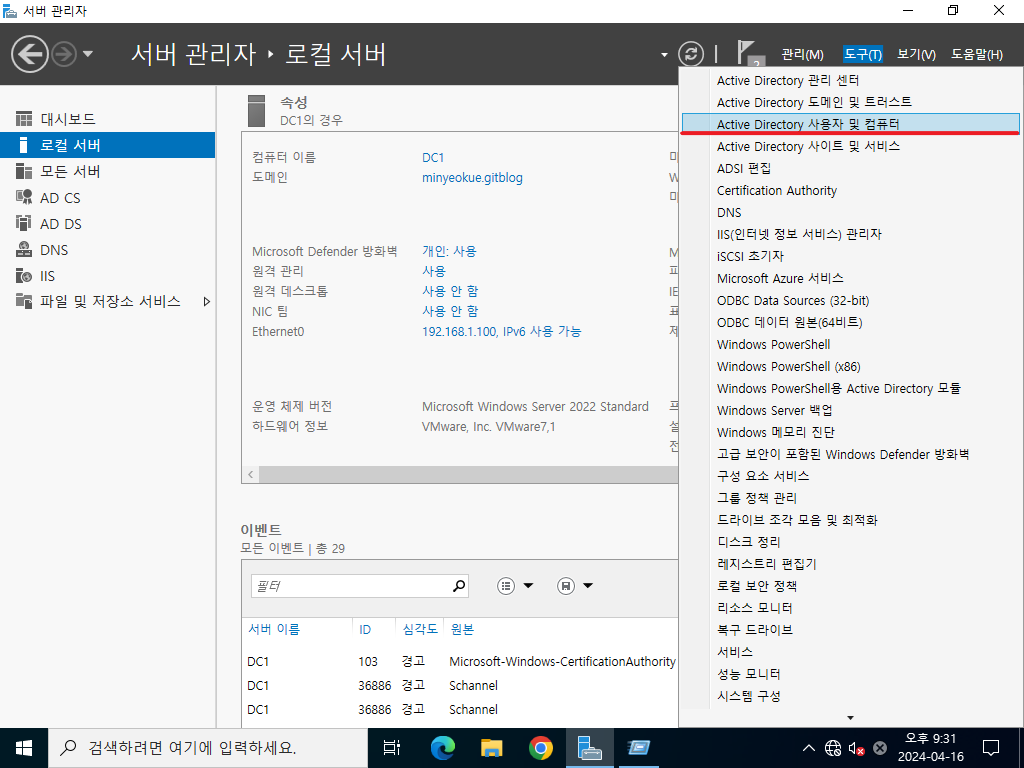Click the forward navigation arrow
The image size is (1024, 768).
click(64, 54)
